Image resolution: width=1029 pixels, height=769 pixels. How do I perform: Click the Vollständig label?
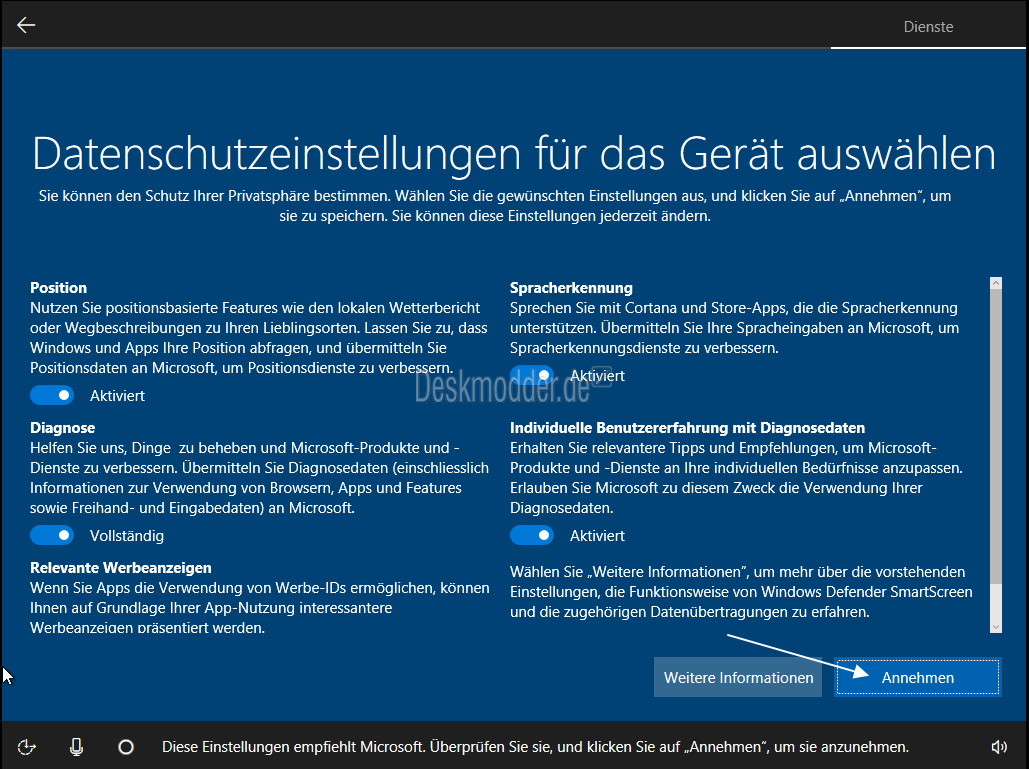pos(127,536)
